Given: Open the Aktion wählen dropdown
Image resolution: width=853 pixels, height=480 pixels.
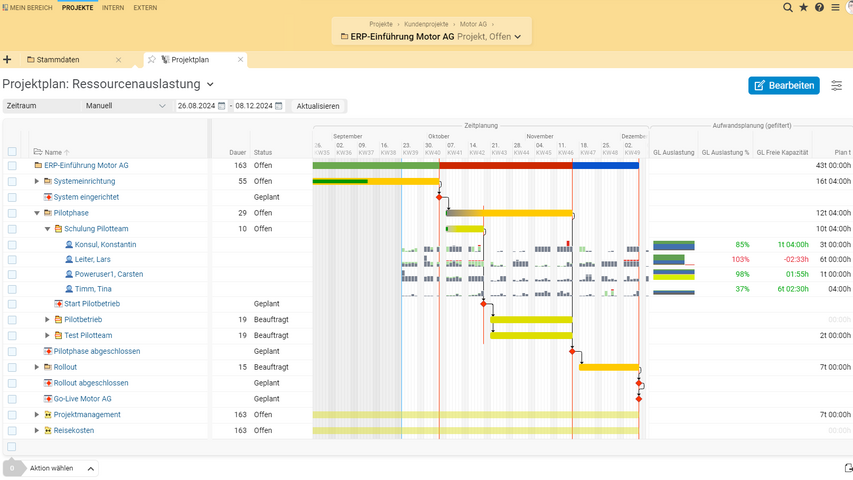Looking at the screenshot, I should point(62,468).
